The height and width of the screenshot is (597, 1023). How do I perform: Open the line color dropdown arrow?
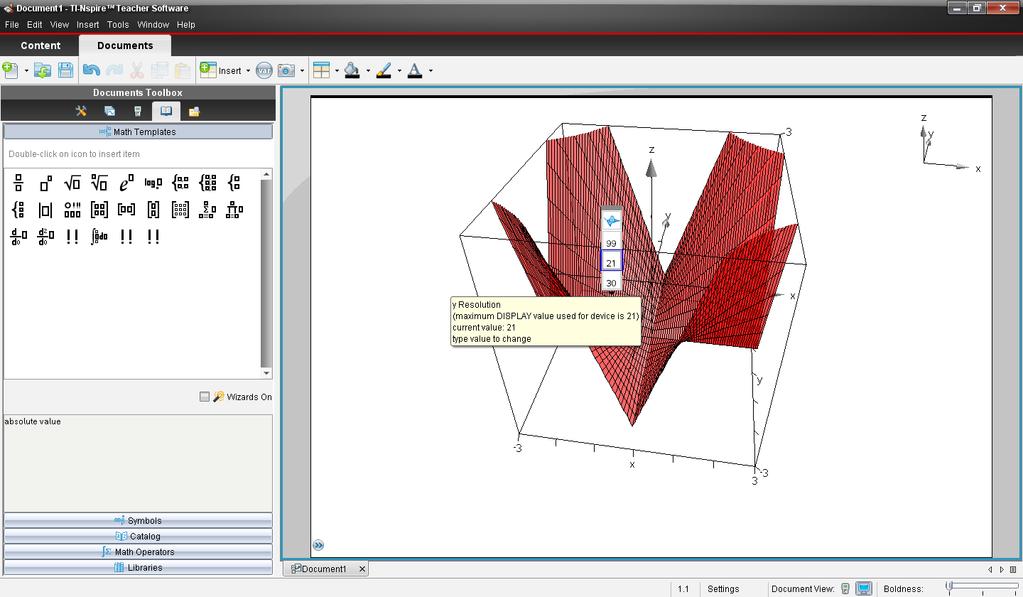[x=399, y=70]
